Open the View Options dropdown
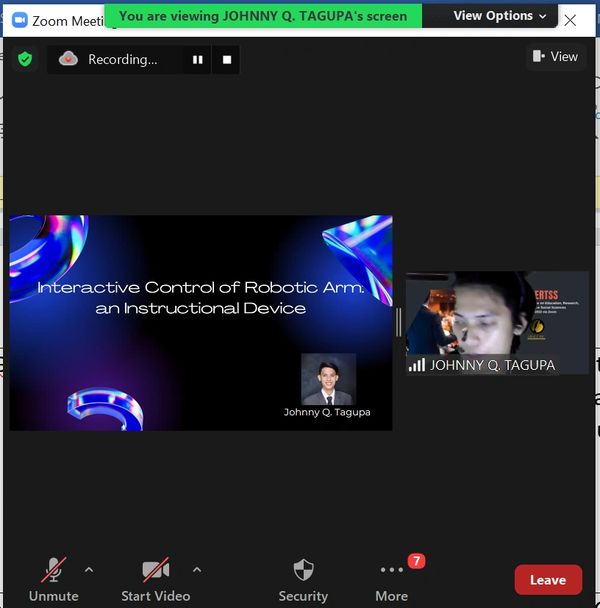600x608 pixels. [500, 16]
